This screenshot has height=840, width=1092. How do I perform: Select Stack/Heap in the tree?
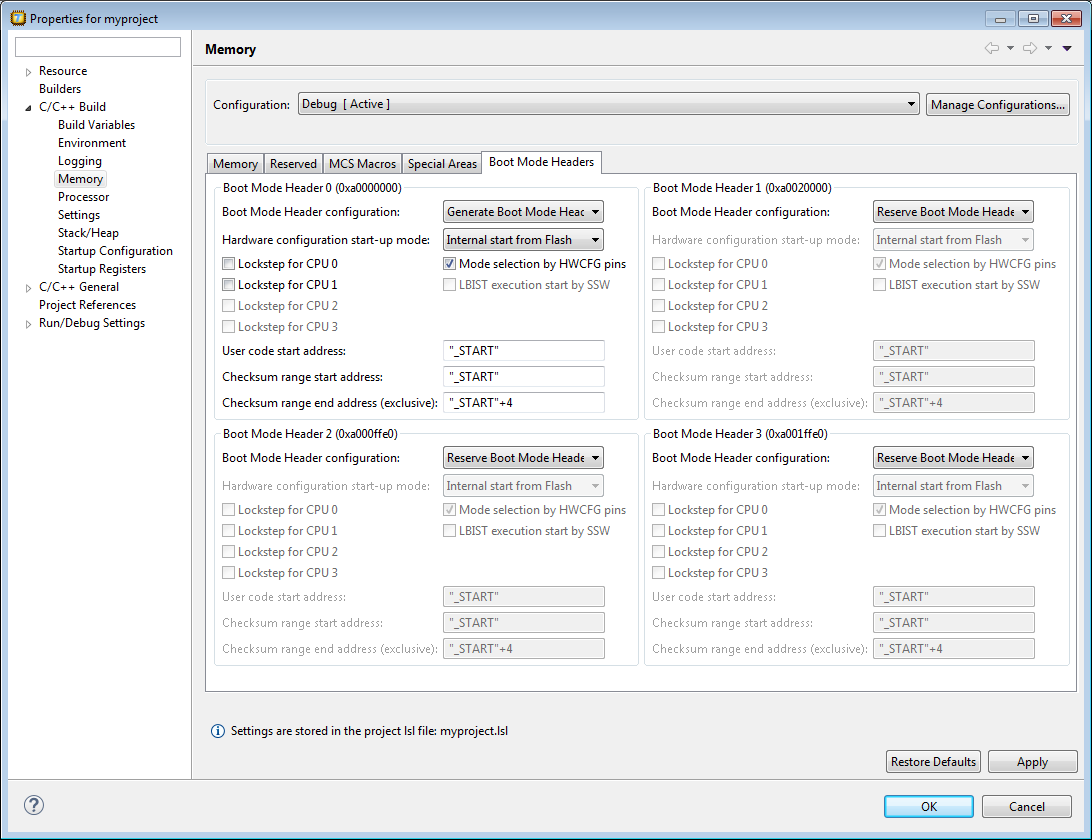(x=88, y=233)
